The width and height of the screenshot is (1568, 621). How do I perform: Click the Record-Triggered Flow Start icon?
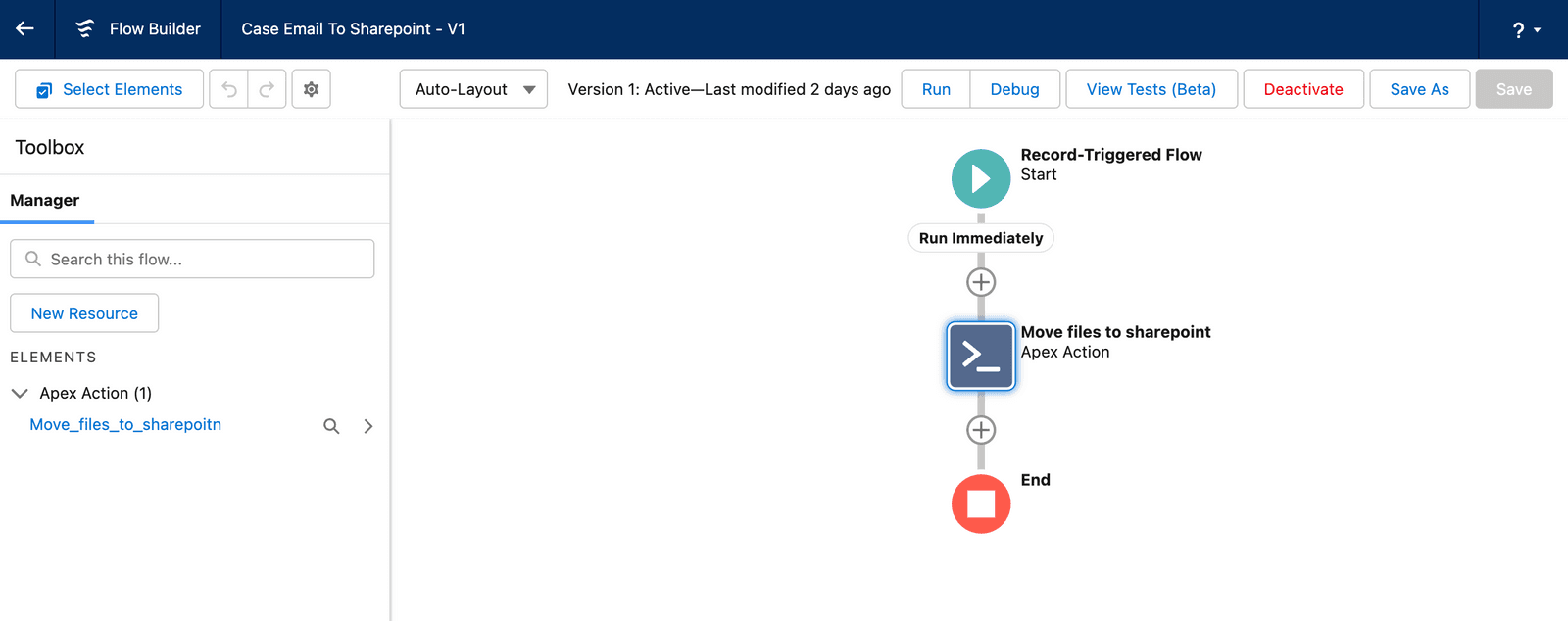click(980, 178)
